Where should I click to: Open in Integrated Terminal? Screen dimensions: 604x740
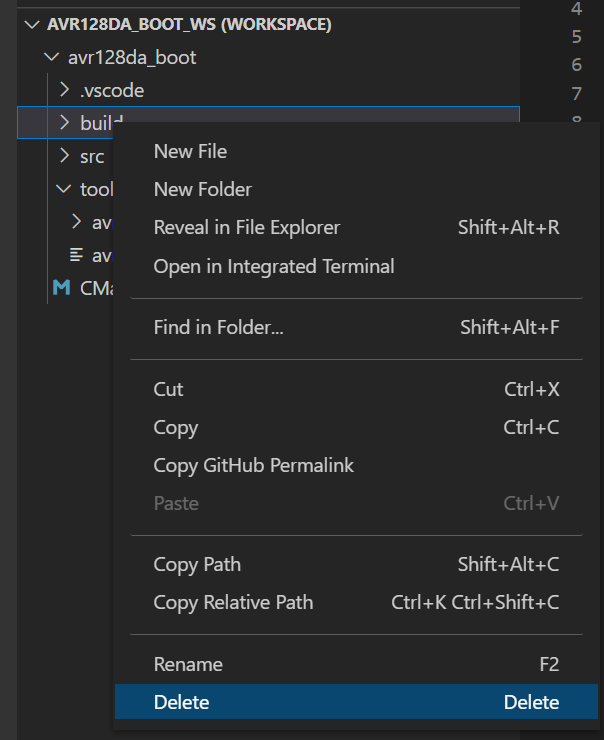tap(273, 266)
